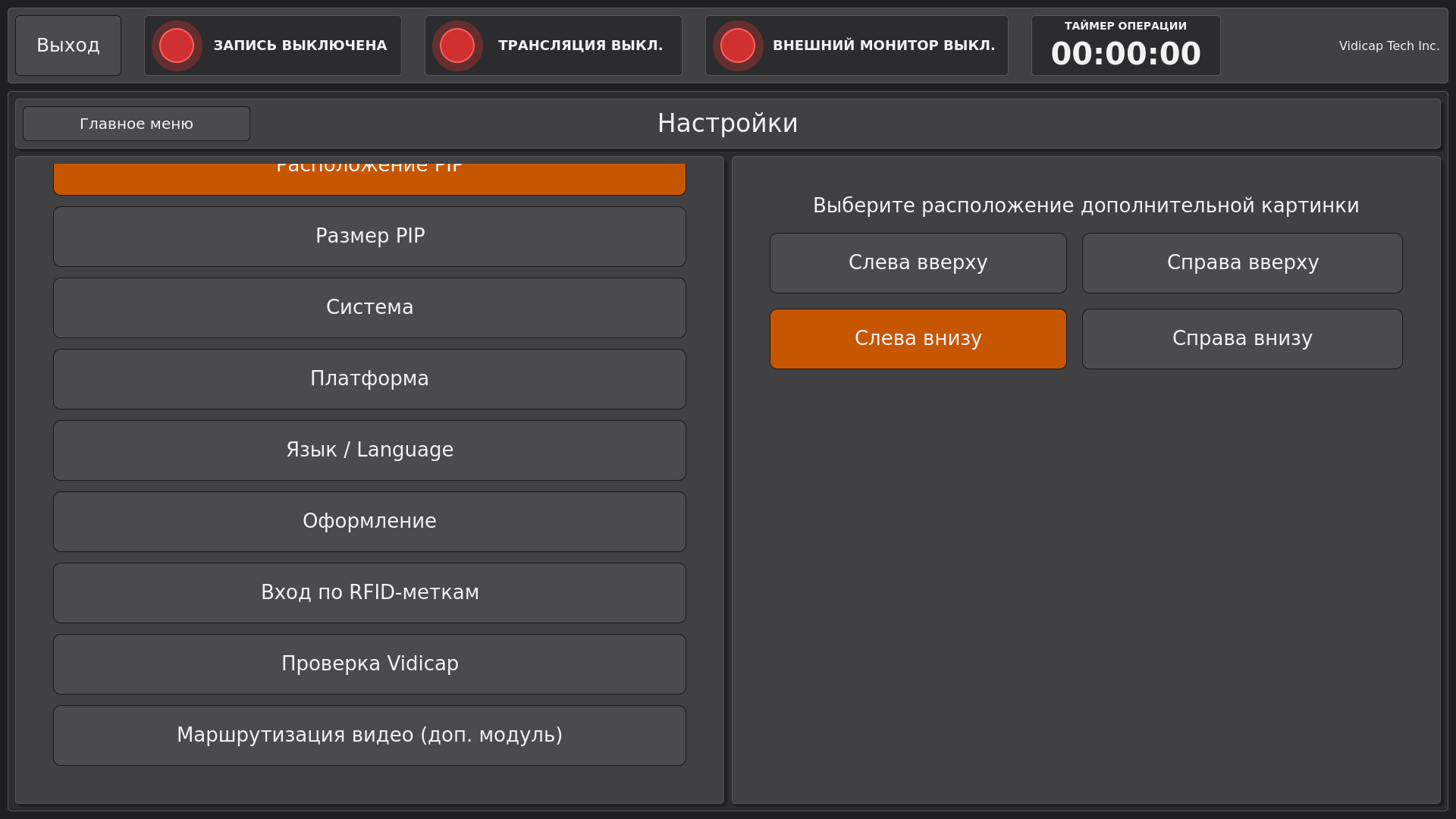Image resolution: width=1456 pixels, height=819 pixels.
Task: Open Вход по RFID-меткам settings
Action: pos(370,593)
